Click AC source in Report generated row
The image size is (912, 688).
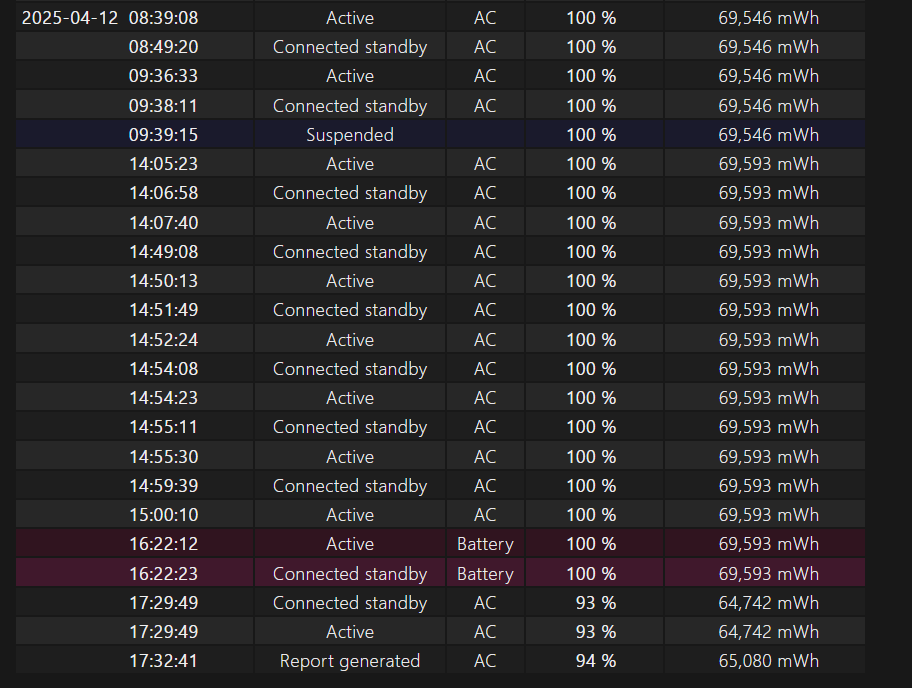485,661
